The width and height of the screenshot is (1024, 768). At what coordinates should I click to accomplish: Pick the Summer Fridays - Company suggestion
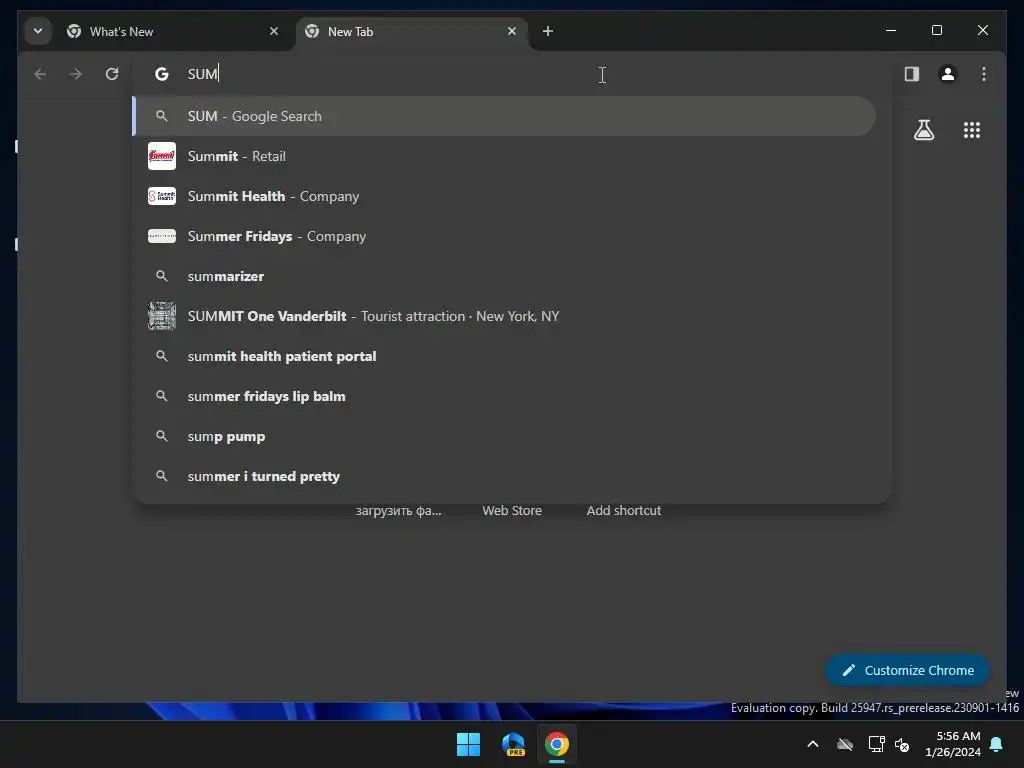[x=504, y=236]
